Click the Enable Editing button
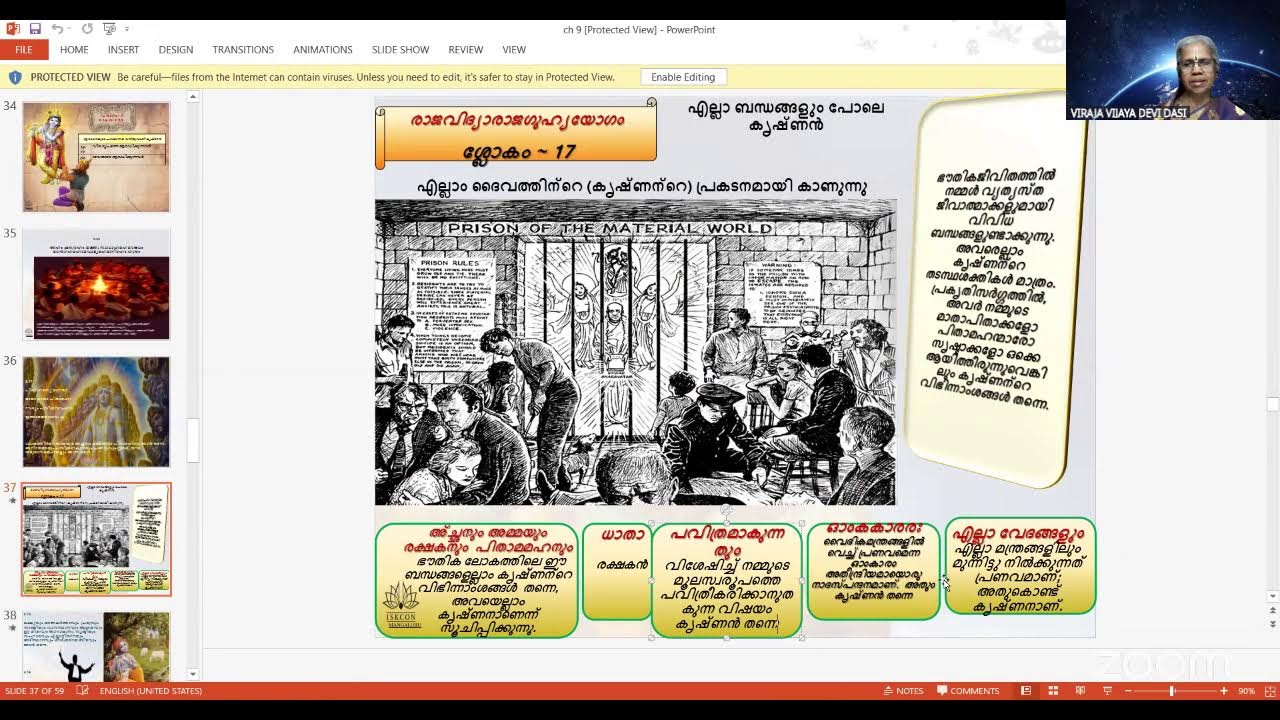 [x=683, y=77]
